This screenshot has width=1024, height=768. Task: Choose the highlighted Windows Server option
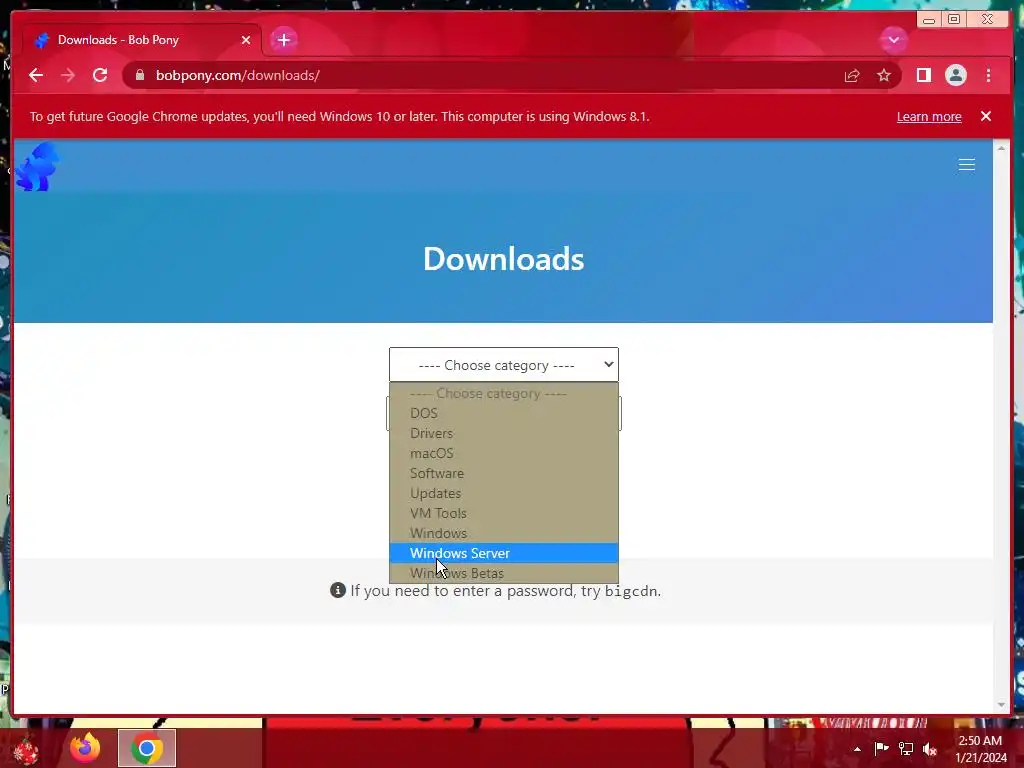[x=504, y=553]
